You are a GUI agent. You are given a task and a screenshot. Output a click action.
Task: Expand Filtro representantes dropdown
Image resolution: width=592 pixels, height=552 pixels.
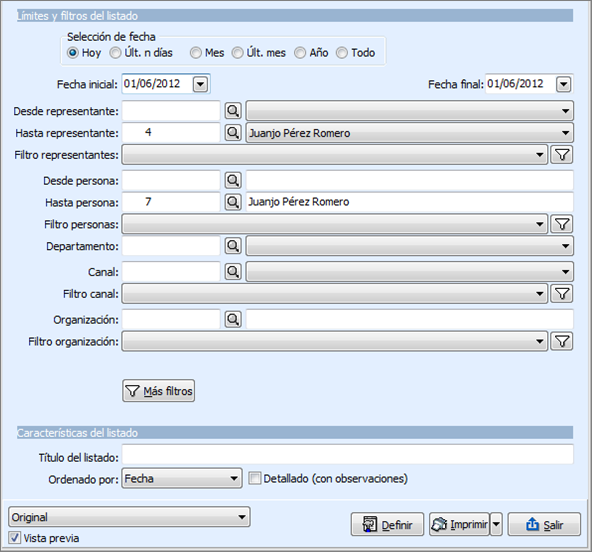(x=540, y=155)
